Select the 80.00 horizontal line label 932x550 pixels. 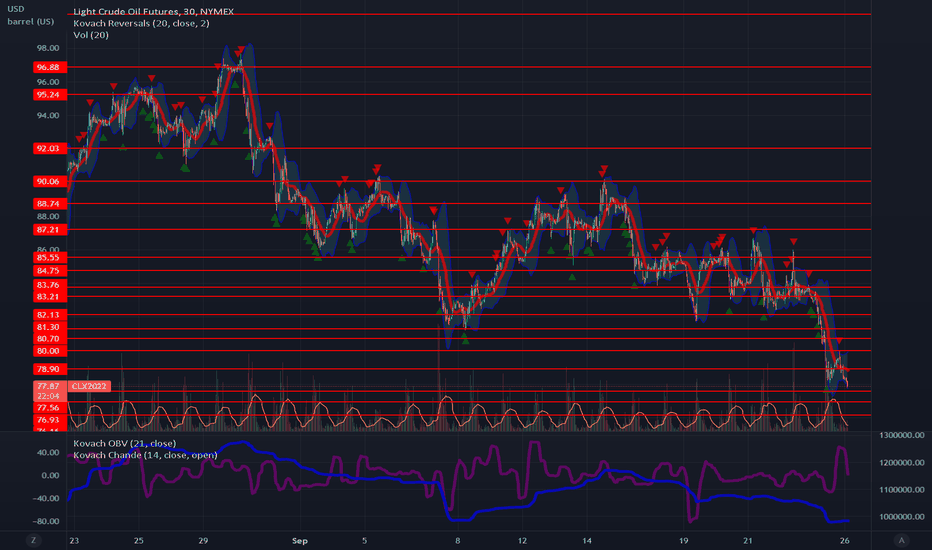(50, 351)
